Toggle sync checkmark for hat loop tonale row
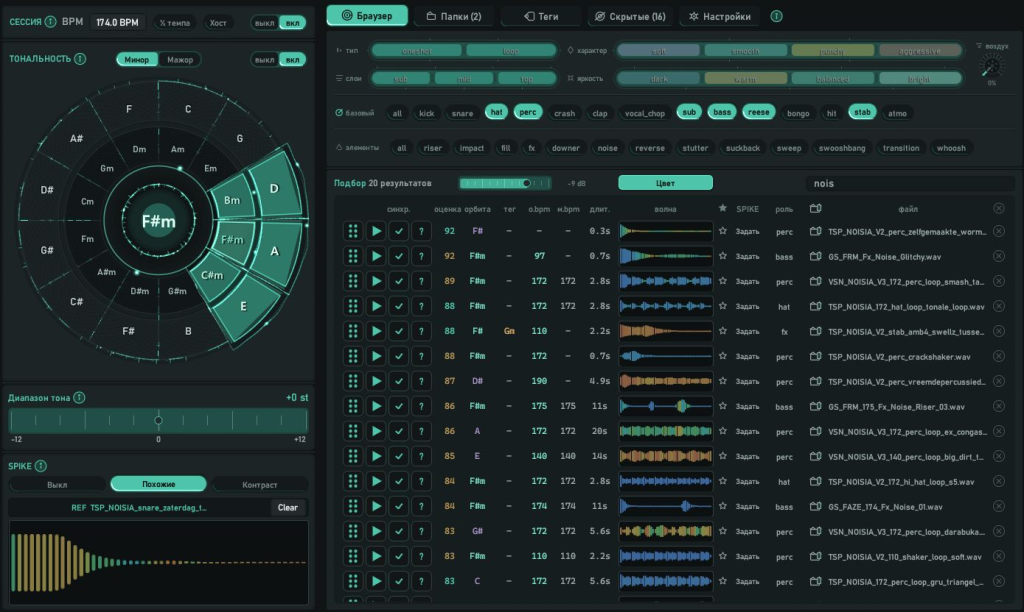The height and width of the screenshot is (612, 1024). coord(398,306)
